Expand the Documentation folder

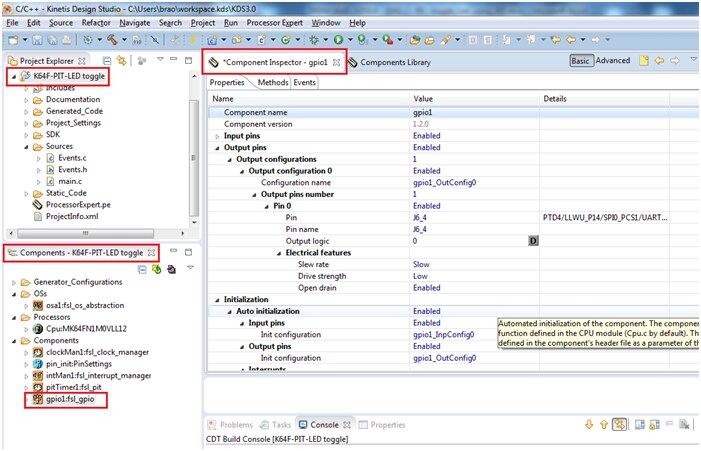tap(26, 100)
